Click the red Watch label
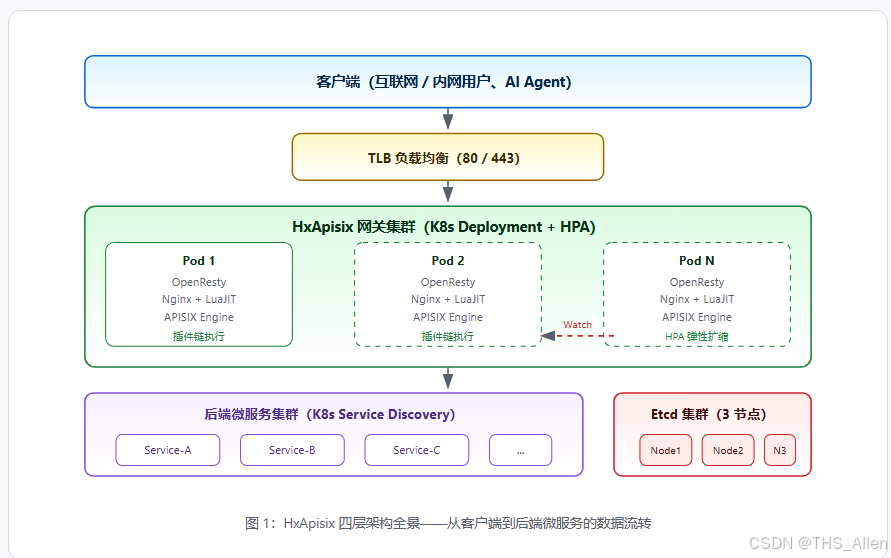This screenshot has width=891, height=558. click(x=577, y=324)
